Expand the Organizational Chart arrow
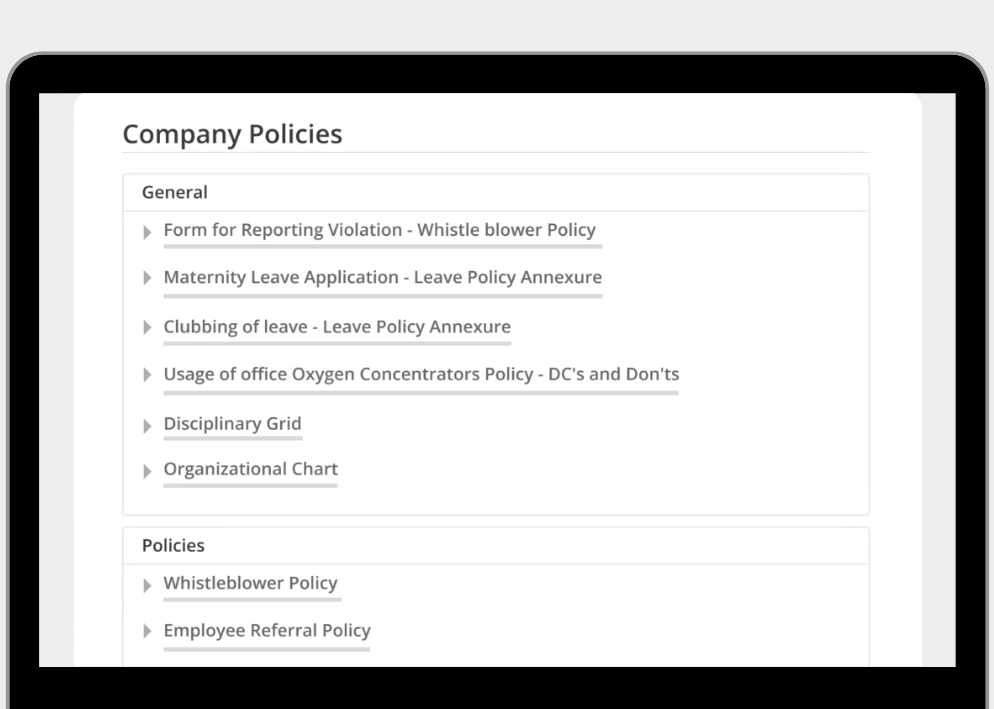Image resolution: width=994 pixels, height=709 pixels. pos(147,471)
